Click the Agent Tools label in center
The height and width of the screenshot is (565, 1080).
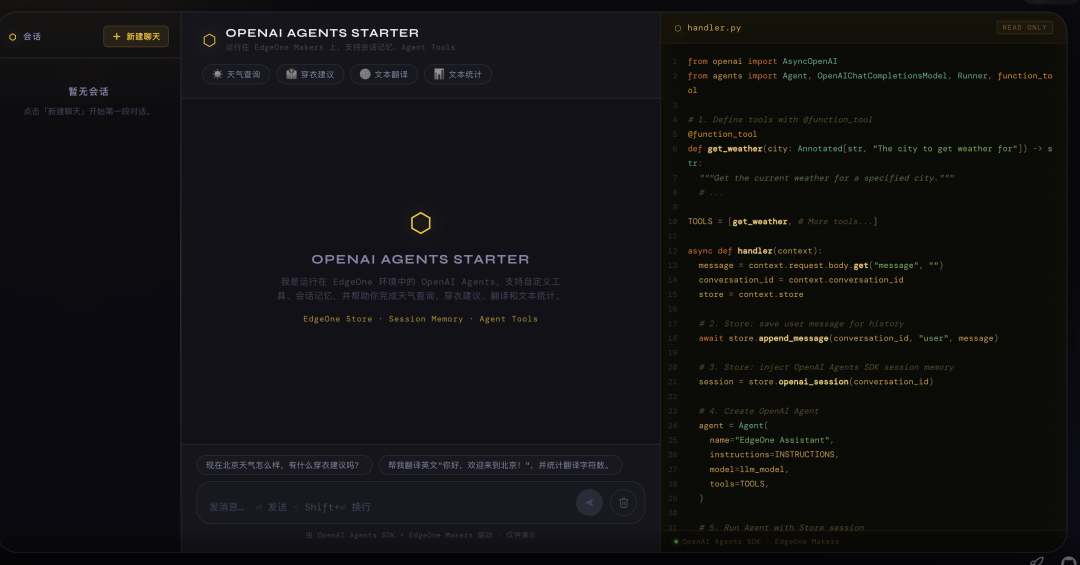508,319
